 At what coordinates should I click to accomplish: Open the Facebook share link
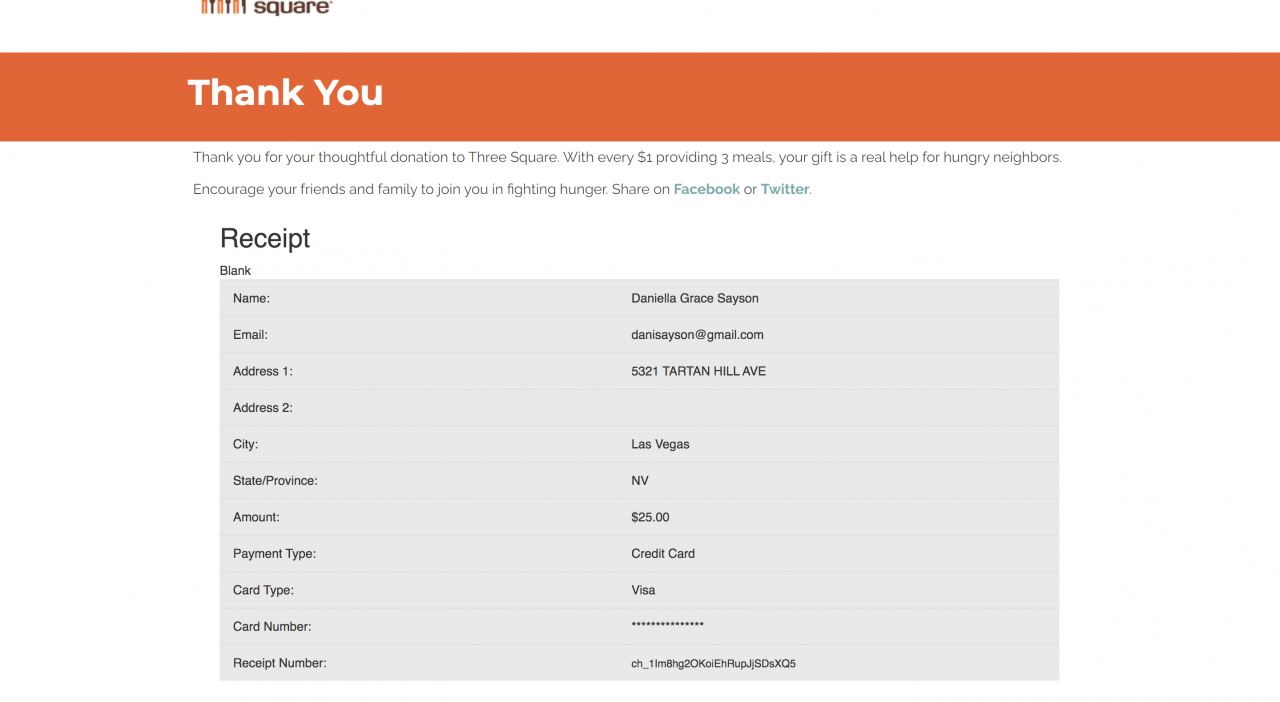coord(706,189)
